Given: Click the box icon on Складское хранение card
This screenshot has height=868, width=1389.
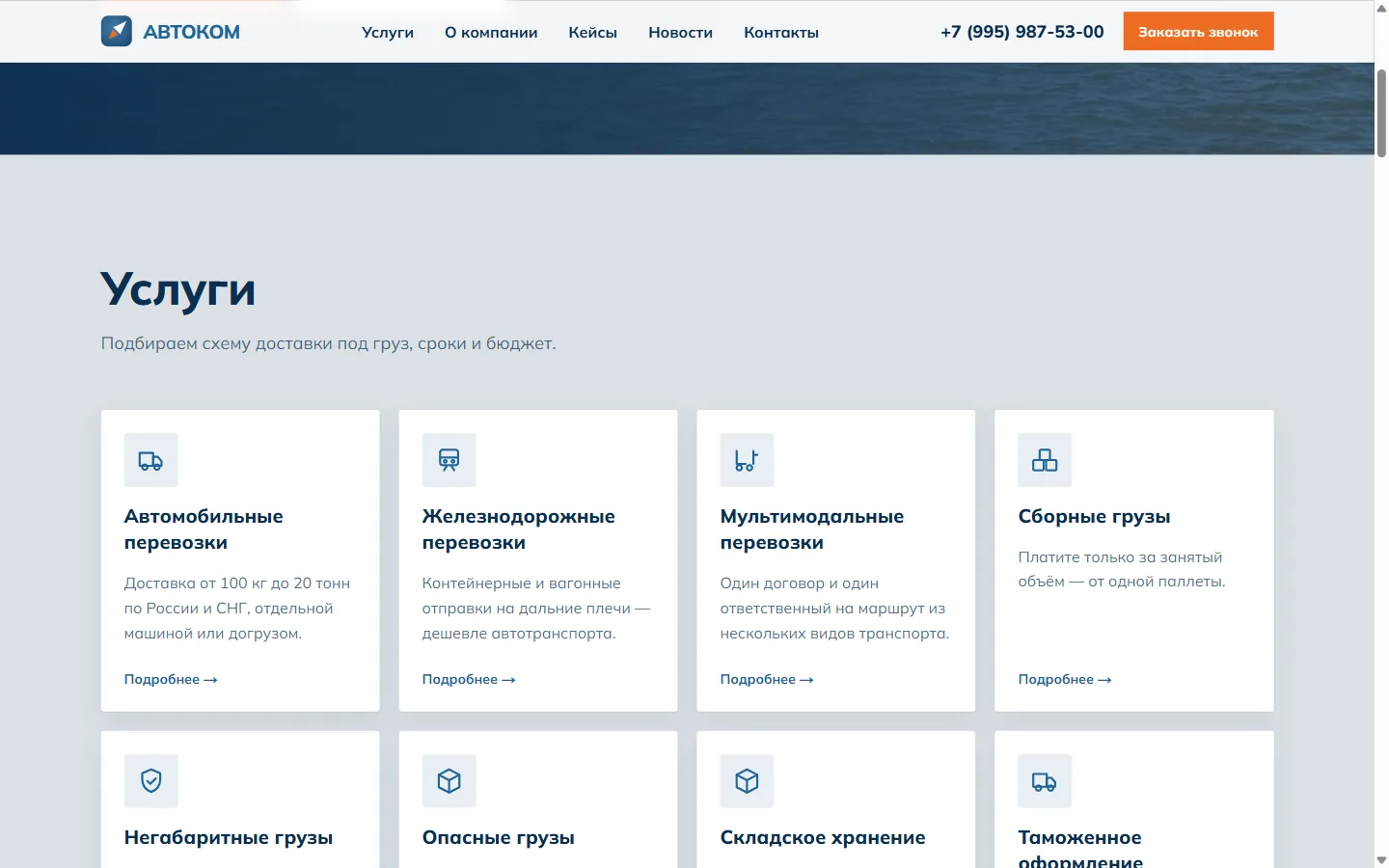Looking at the screenshot, I should coord(748,781).
